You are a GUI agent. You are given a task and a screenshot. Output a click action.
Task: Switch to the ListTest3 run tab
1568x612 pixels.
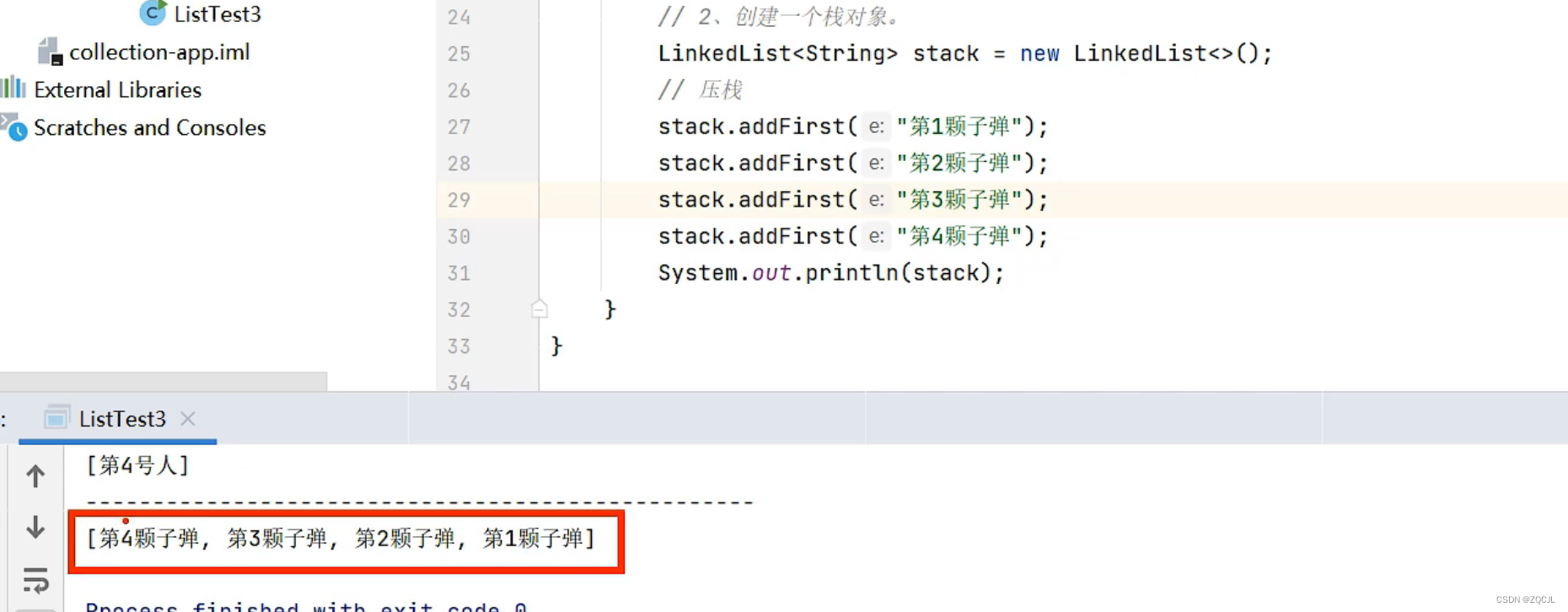coord(122,419)
